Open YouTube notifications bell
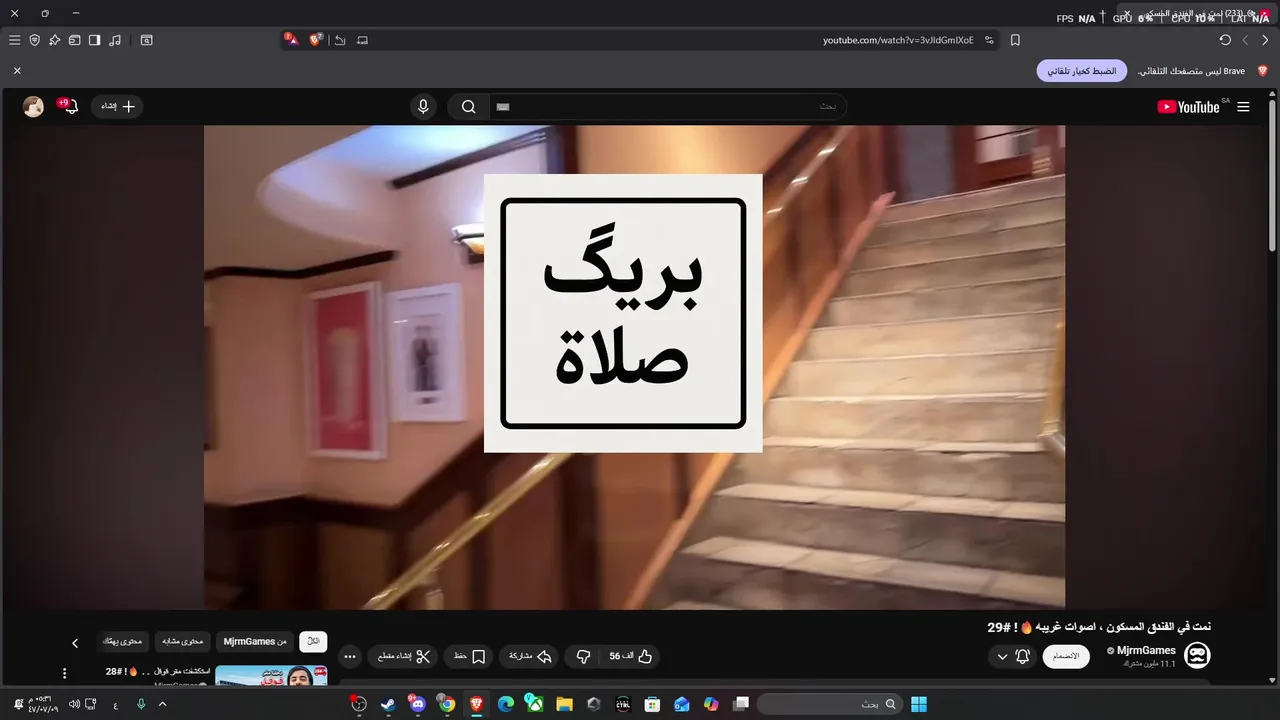 pos(70,106)
